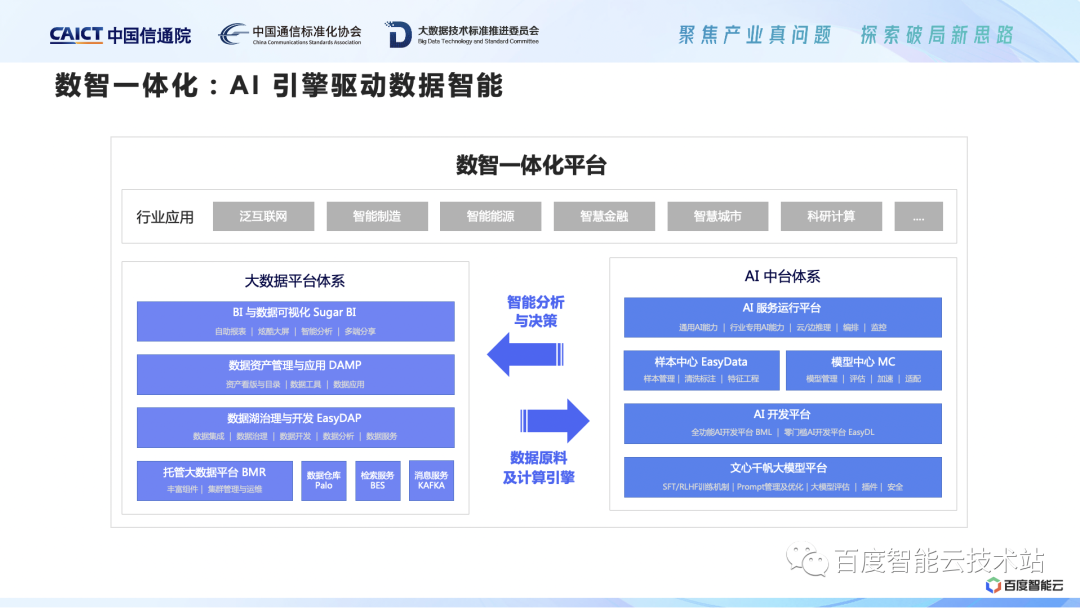Expand the "...." tile for more industries
Viewport: 1080px width, 608px height.
tap(918, 216)
